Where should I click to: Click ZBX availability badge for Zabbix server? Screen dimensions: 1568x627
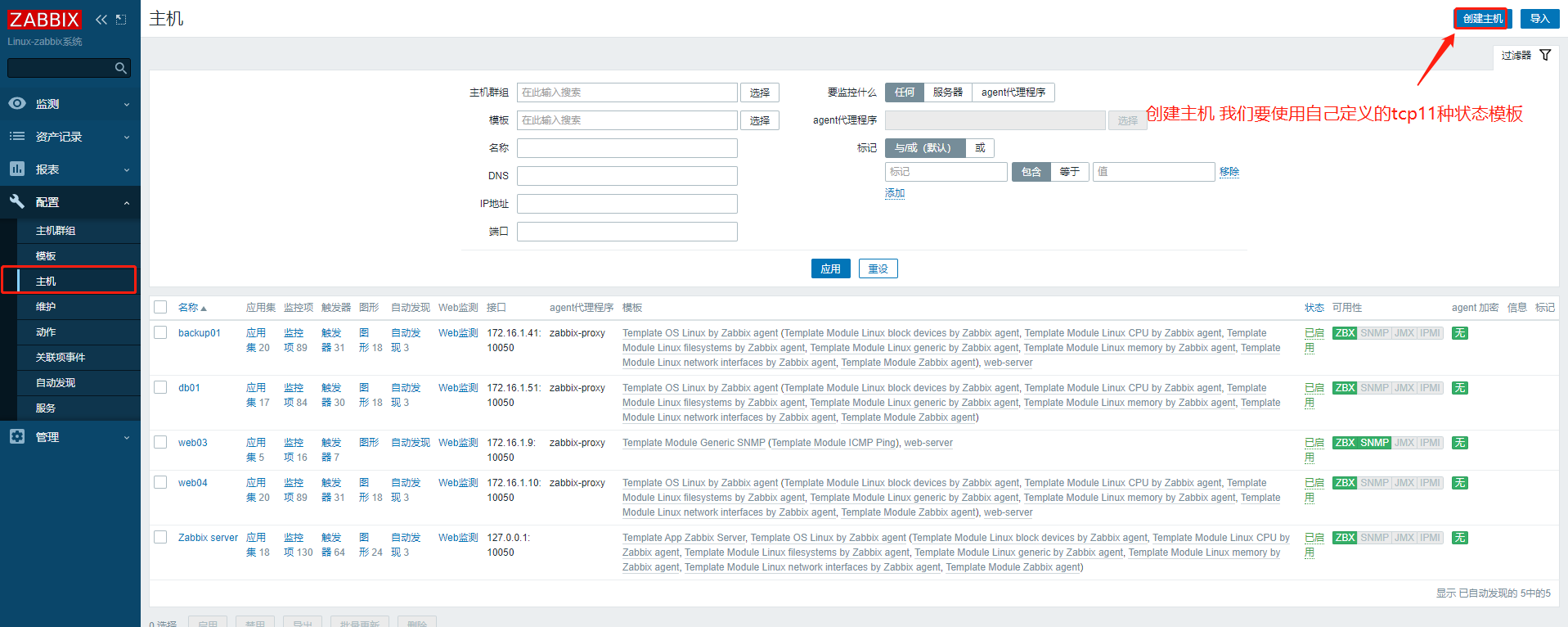1345,538
